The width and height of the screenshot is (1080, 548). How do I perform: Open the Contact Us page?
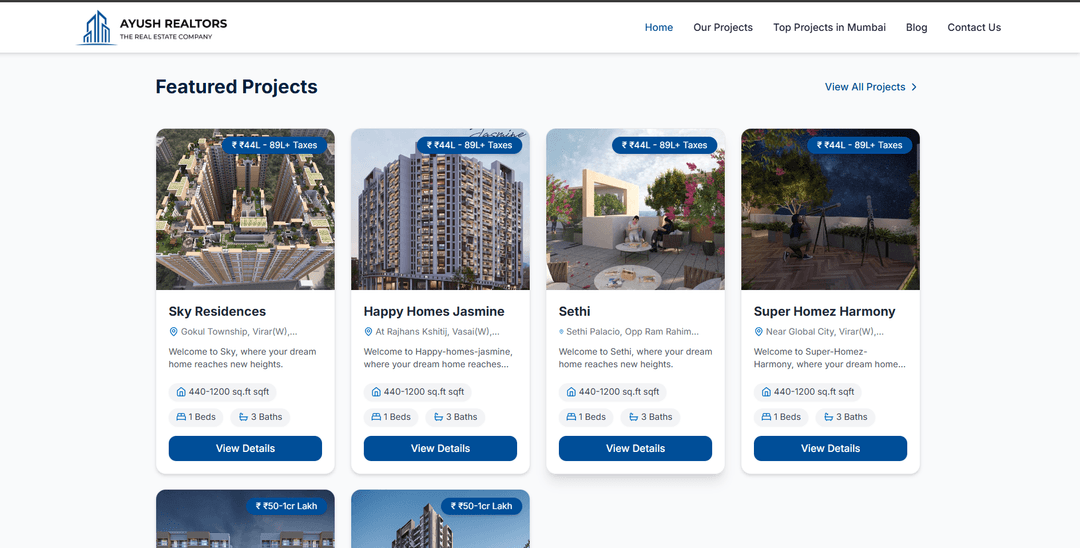[973, 28]
